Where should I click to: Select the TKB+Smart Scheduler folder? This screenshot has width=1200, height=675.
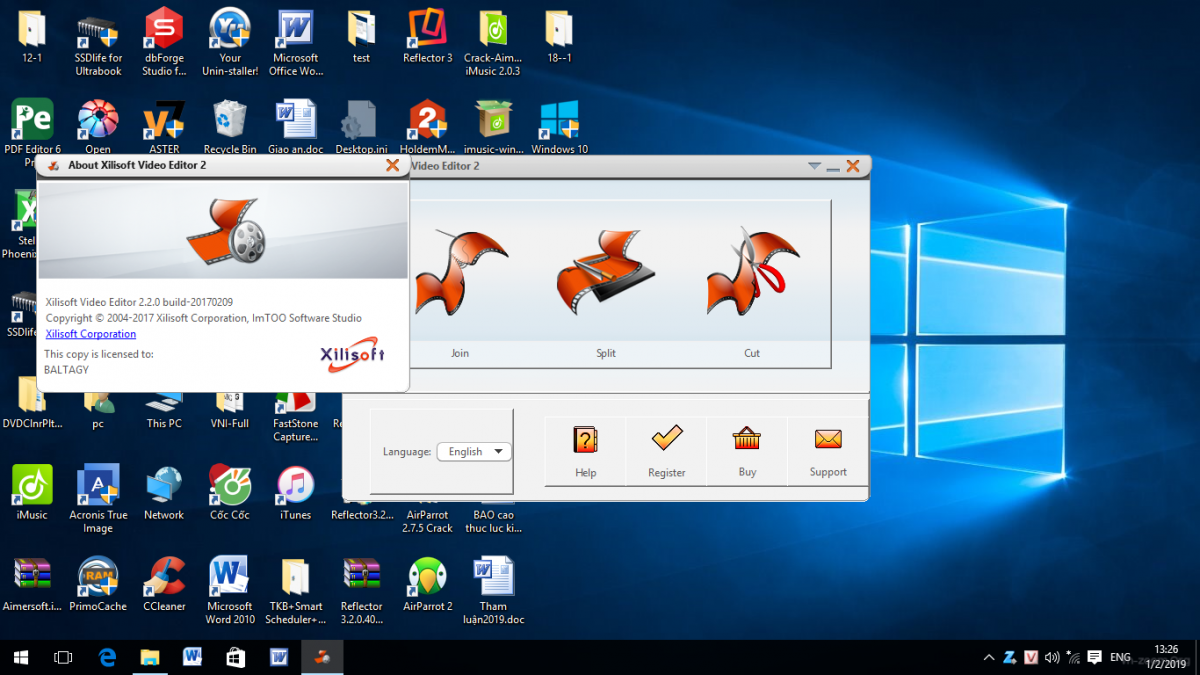pyautogui.click(x=296, y=590)
